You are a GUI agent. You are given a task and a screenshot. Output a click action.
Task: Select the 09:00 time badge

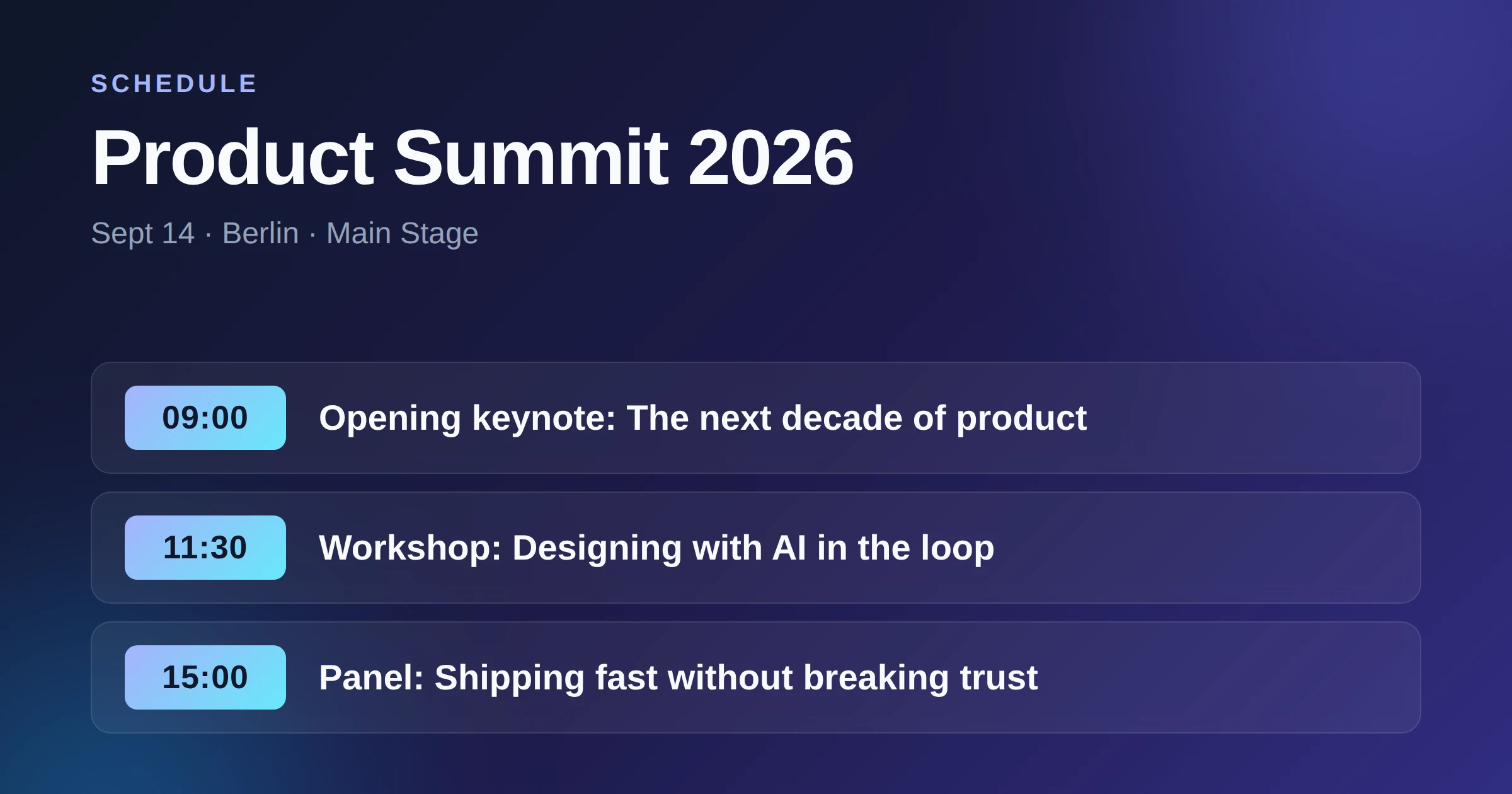205,418
